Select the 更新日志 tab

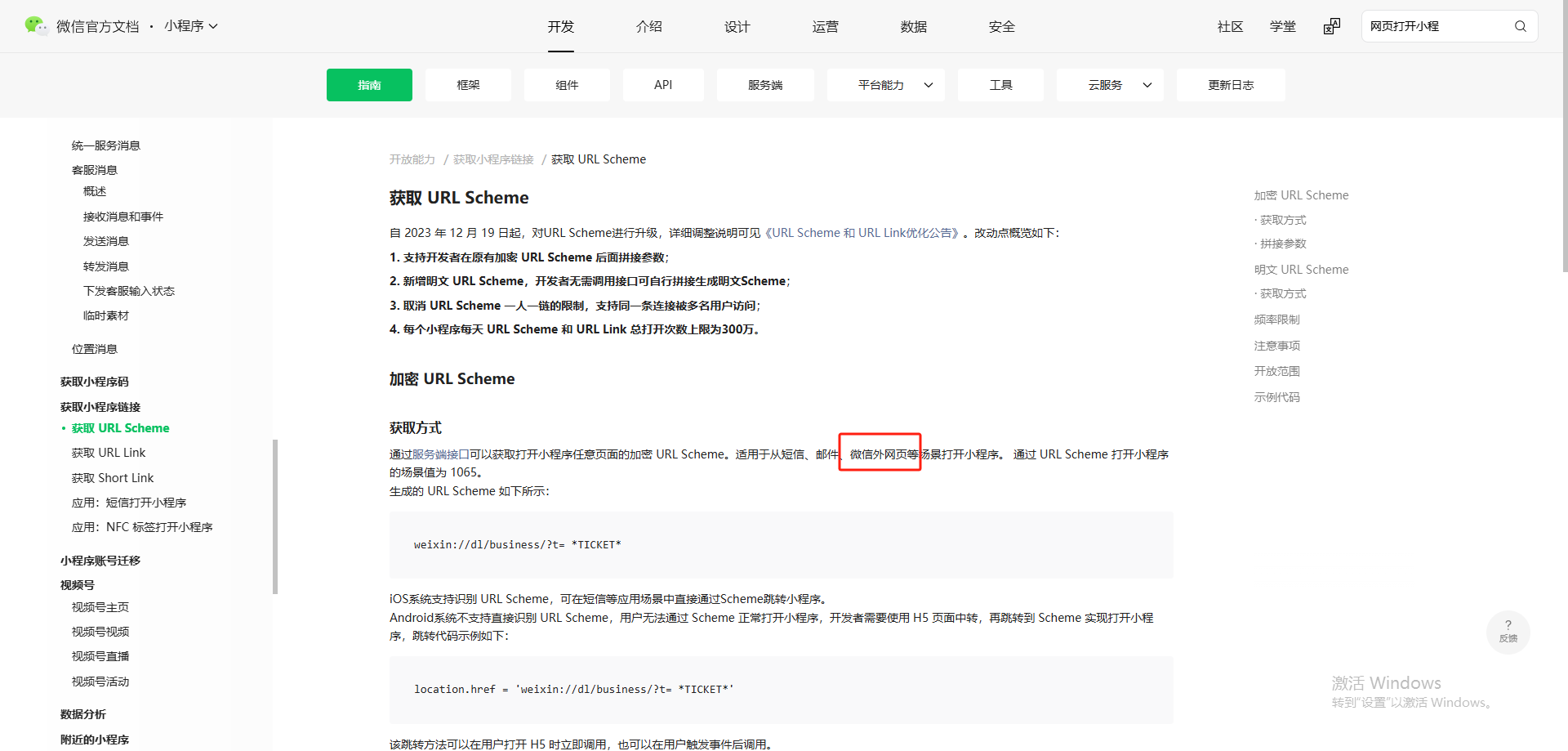1231,85
